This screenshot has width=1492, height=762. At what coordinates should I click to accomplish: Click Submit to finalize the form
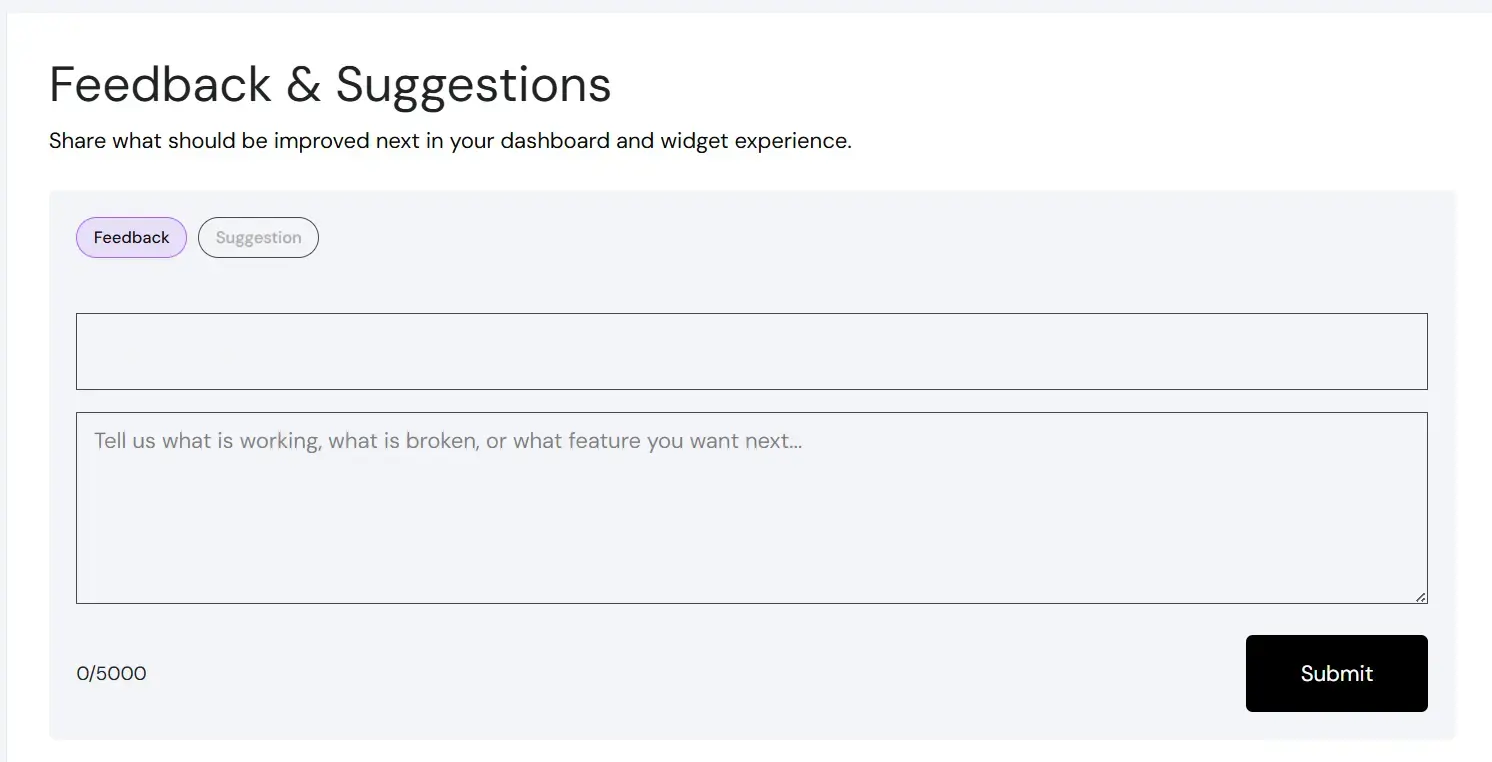click(x=1336, y=673)
